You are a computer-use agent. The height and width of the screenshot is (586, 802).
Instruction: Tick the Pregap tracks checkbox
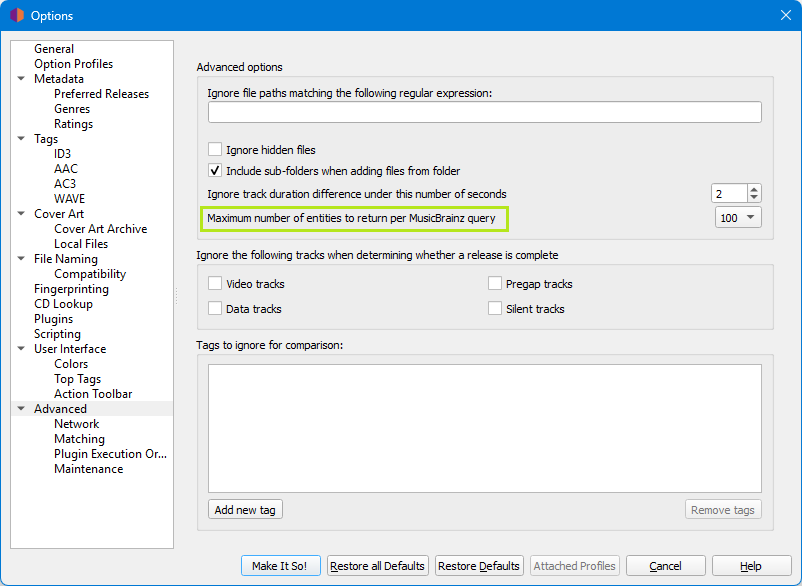coord(495,284)
